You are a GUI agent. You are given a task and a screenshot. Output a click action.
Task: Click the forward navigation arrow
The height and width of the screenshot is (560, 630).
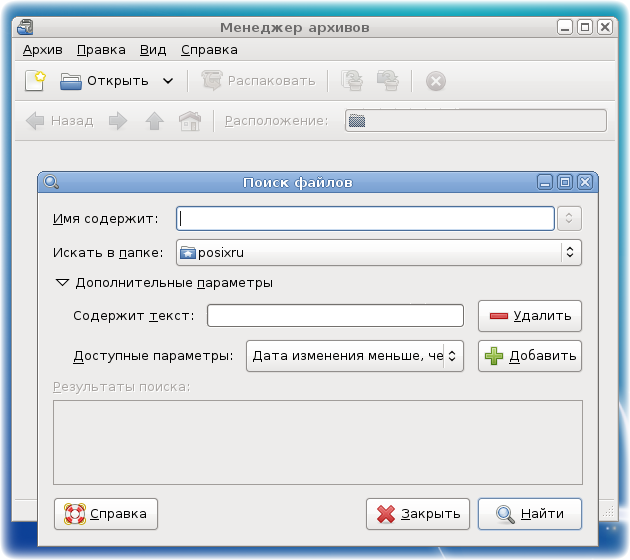(x=118, y=121)
